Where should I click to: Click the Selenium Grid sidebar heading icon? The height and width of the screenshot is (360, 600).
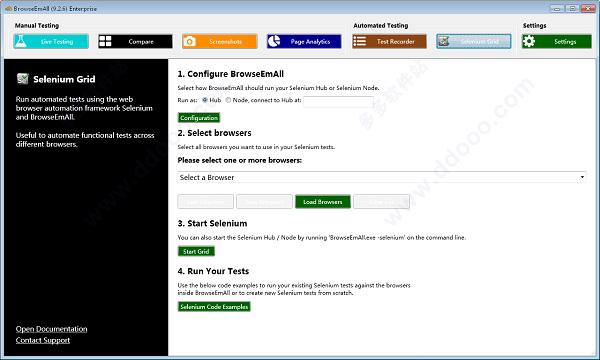[23, 79]
